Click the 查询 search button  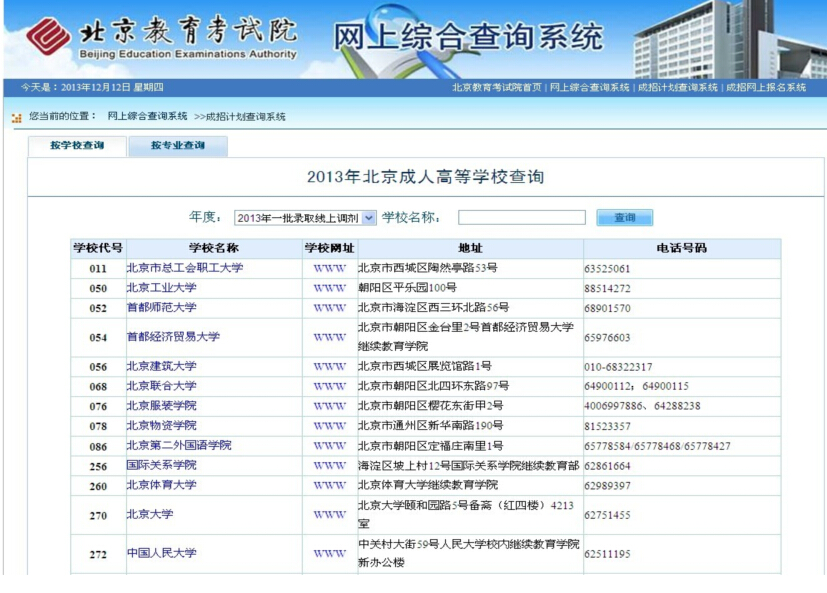624,218
